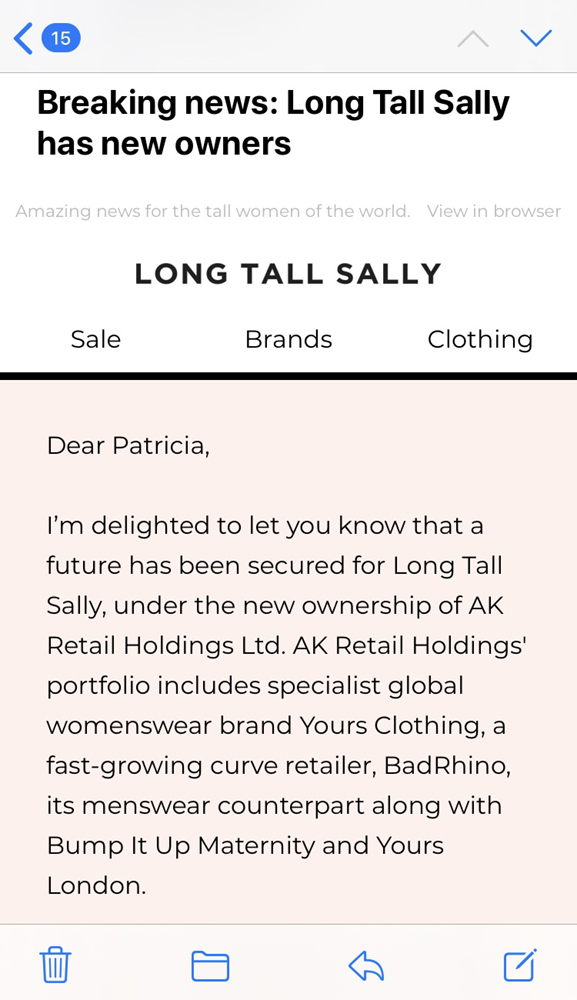Image resolution: width=577 pixels, height=1000 pixels.
Task: Open the View in browser link
Action: [x=493, y=211]
